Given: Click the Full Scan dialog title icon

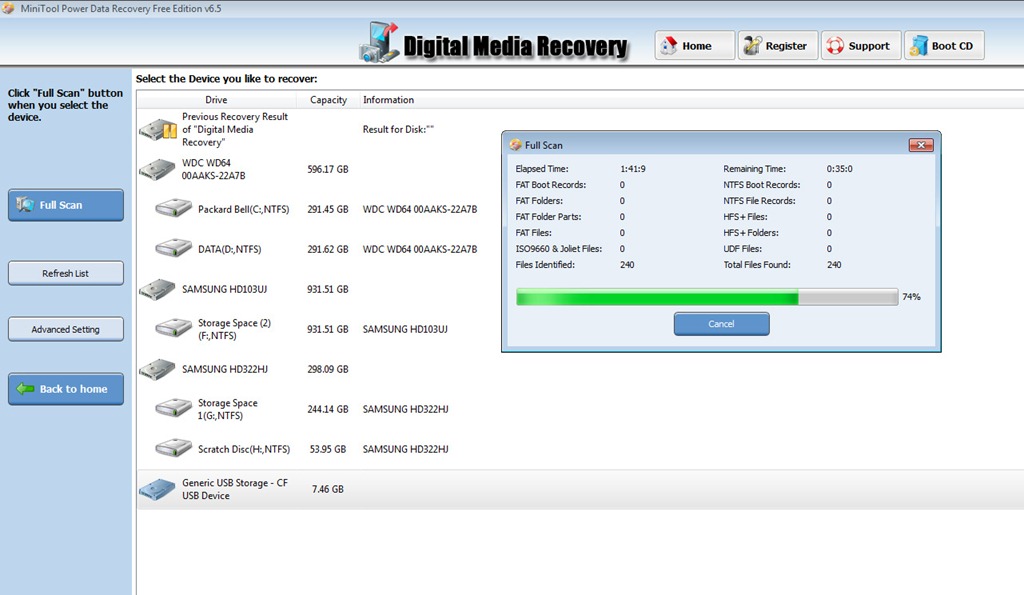Looking at the screenshot, I should tap(515, 145).
